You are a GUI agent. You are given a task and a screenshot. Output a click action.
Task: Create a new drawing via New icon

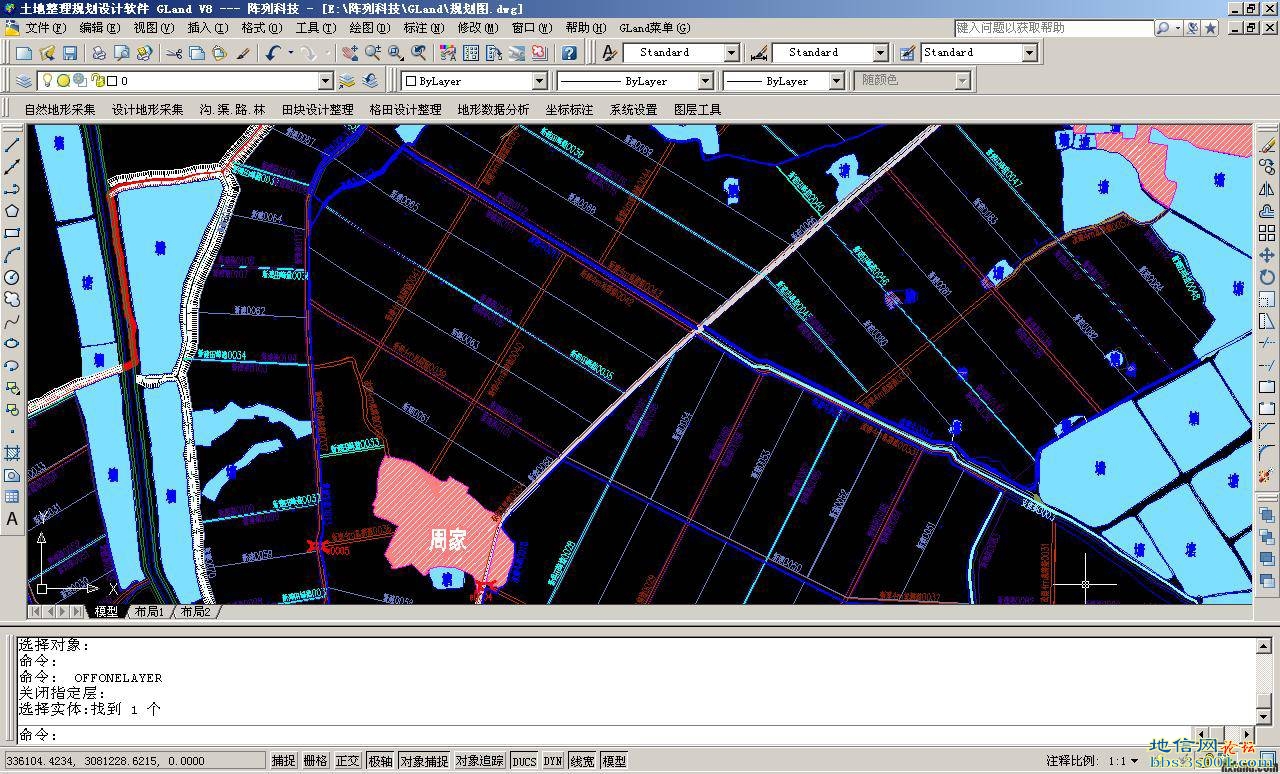click(x=24, y=53)
